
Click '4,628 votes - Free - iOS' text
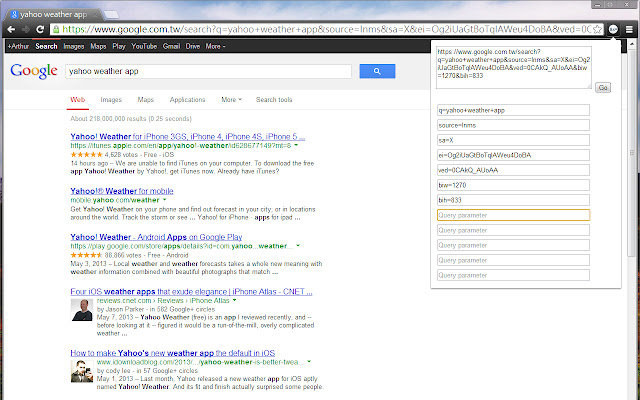(139, 155)
